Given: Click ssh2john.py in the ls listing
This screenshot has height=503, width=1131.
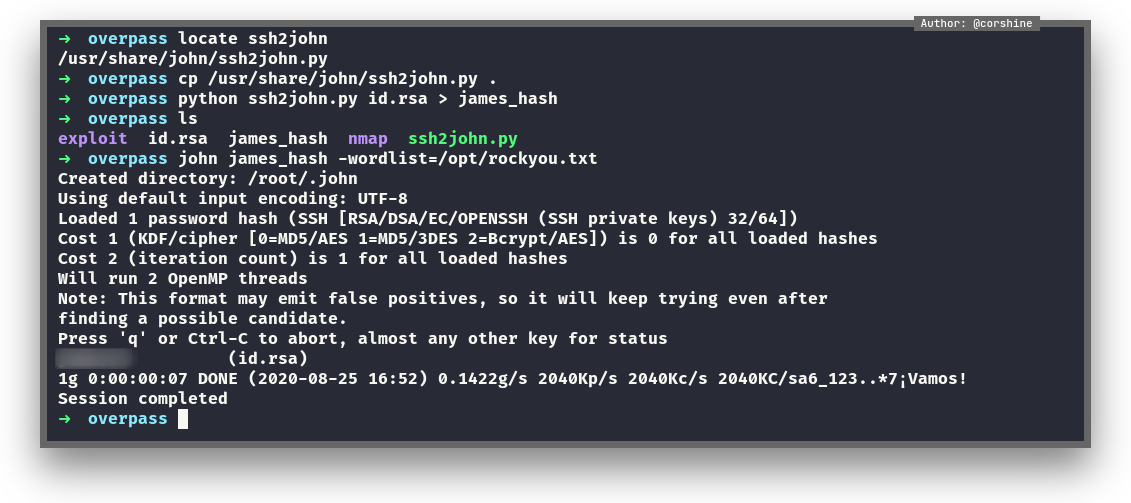Looking at the screenshot, I should coord(463,139).
